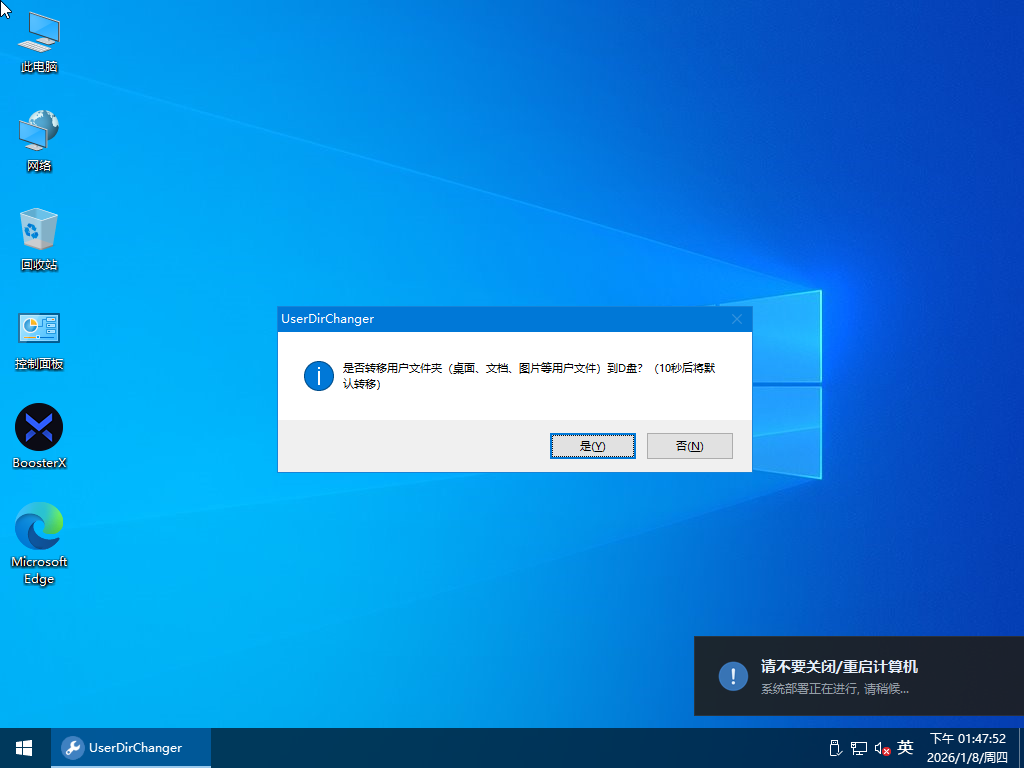
Task: Toggle the 英 input method indicator
Action: tap(905, 748)
